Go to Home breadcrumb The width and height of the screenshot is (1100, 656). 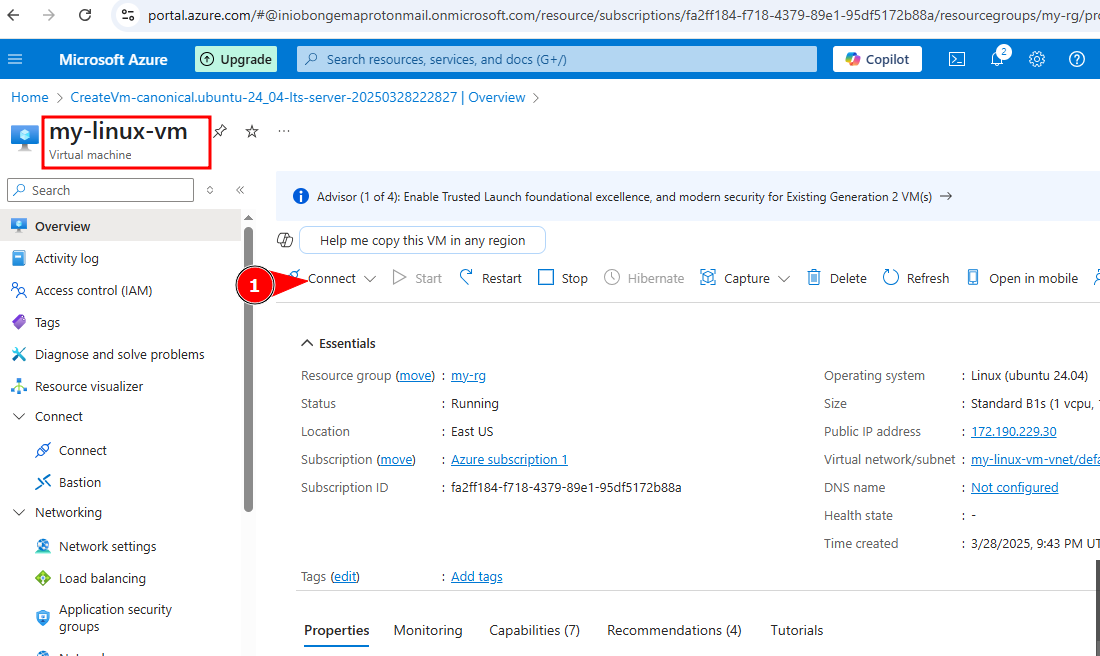point(29,98)
